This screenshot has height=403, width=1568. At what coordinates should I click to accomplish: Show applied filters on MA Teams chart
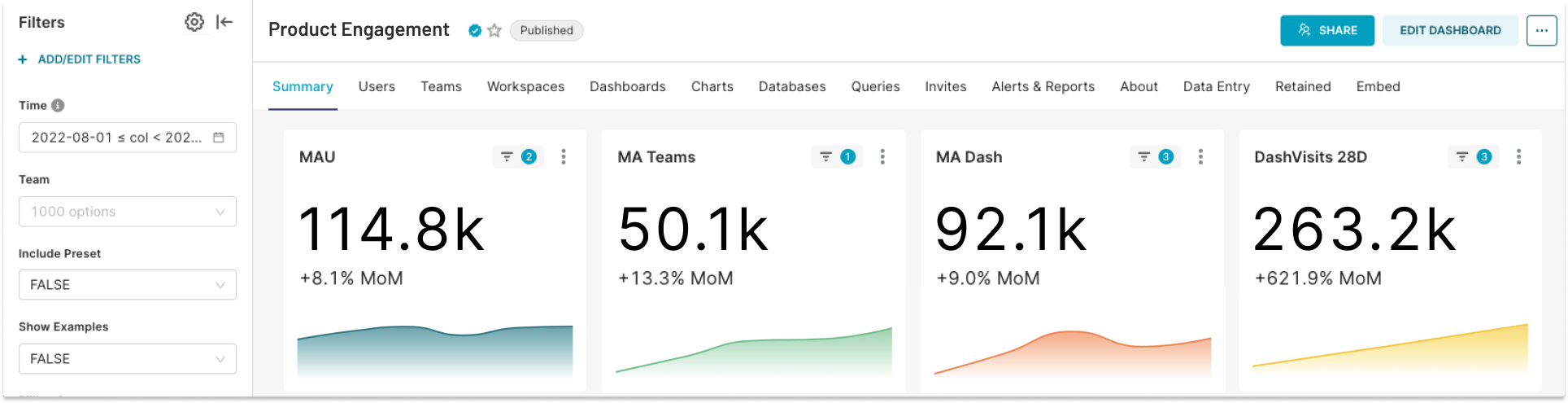point(837,157)
